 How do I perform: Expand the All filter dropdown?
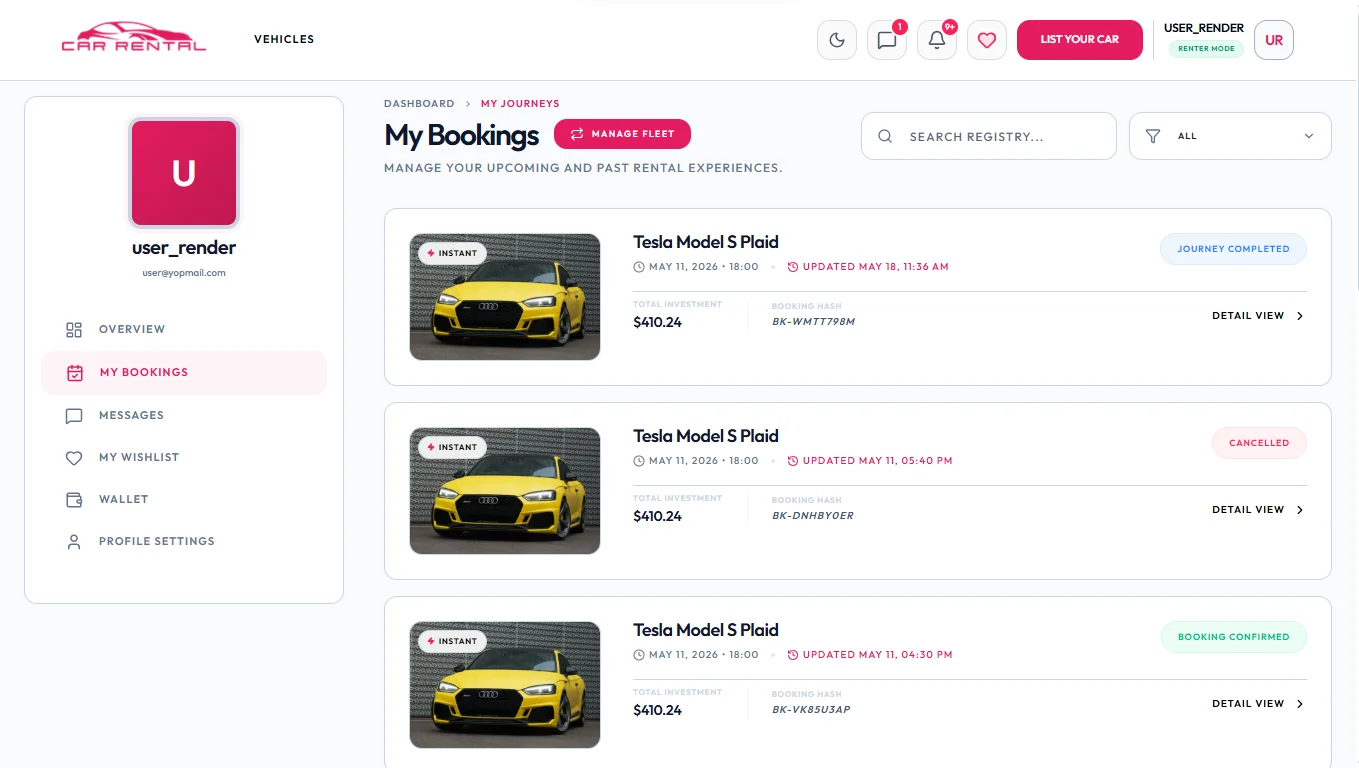(x=1230, y=136)
